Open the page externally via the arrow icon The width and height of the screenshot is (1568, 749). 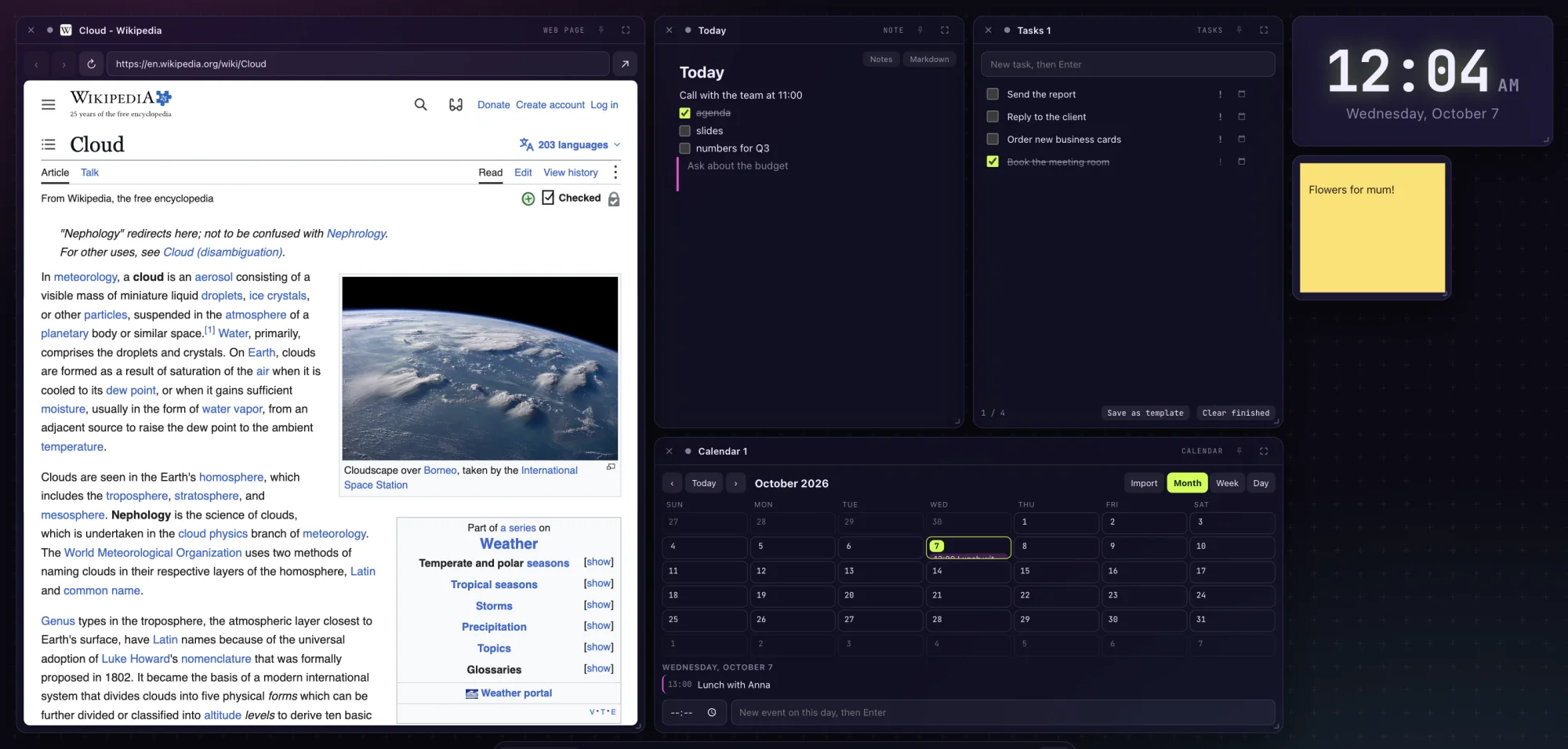(625, 64)
